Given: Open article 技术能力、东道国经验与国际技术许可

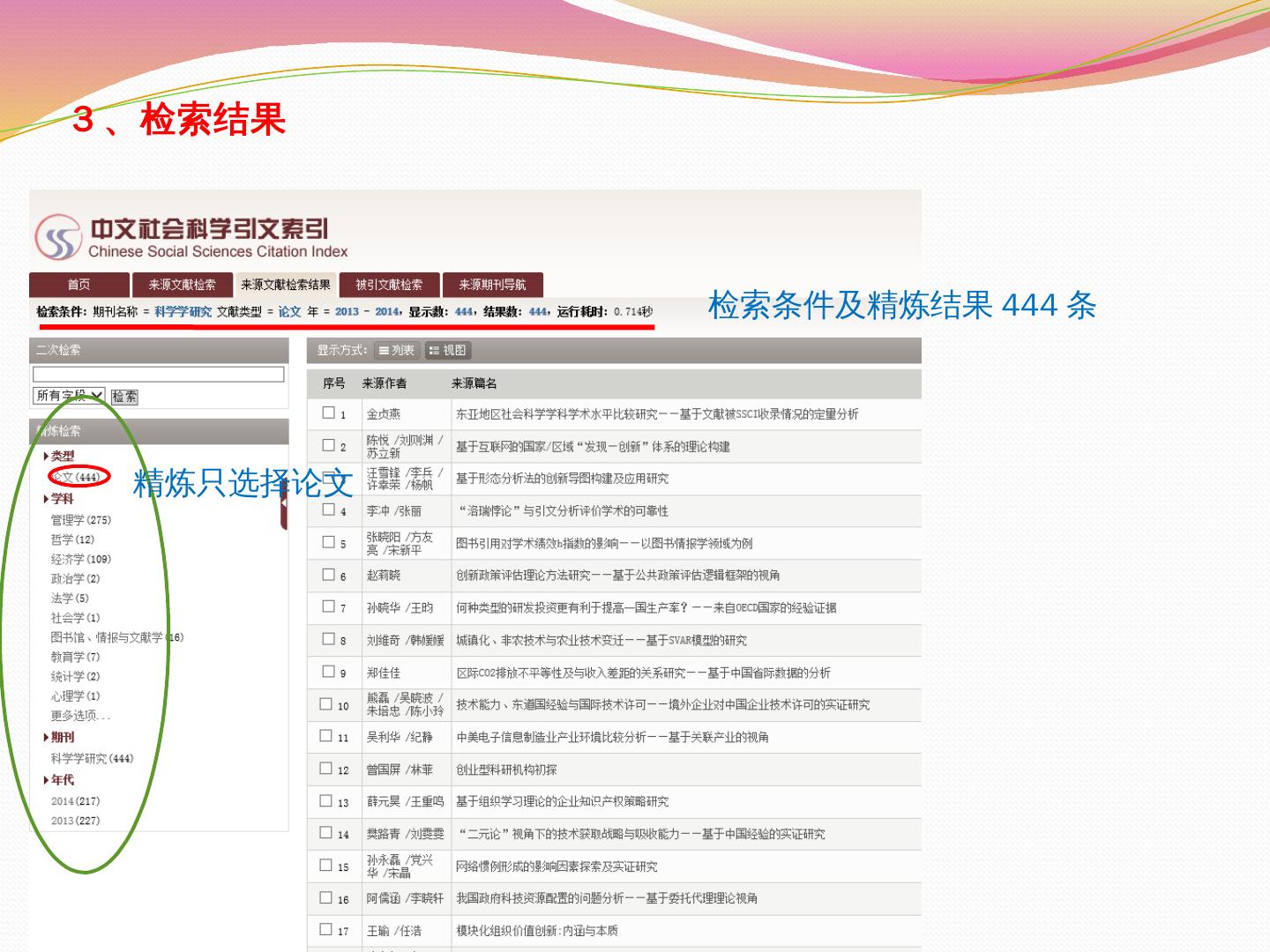Looking at the screenshot, I should pyautogui.click(x=662, y=705).
